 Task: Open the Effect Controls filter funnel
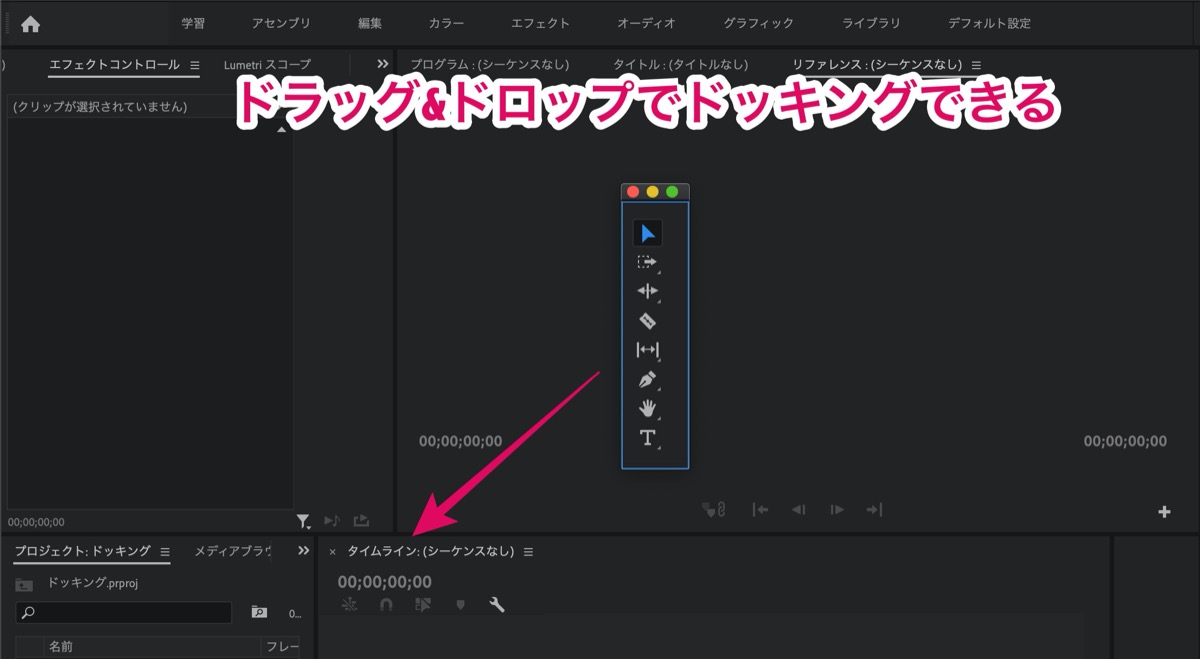[x=303, y=521]
